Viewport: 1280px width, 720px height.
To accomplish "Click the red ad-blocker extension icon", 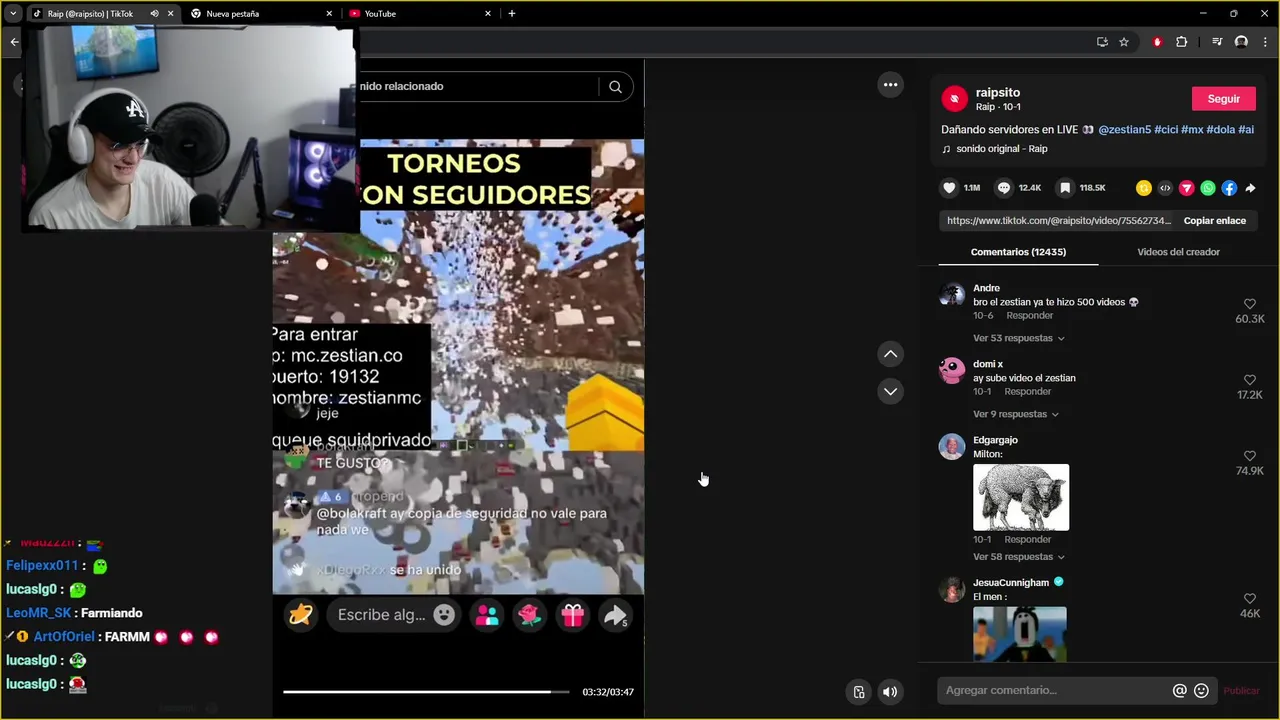I will pos(1157,42).
